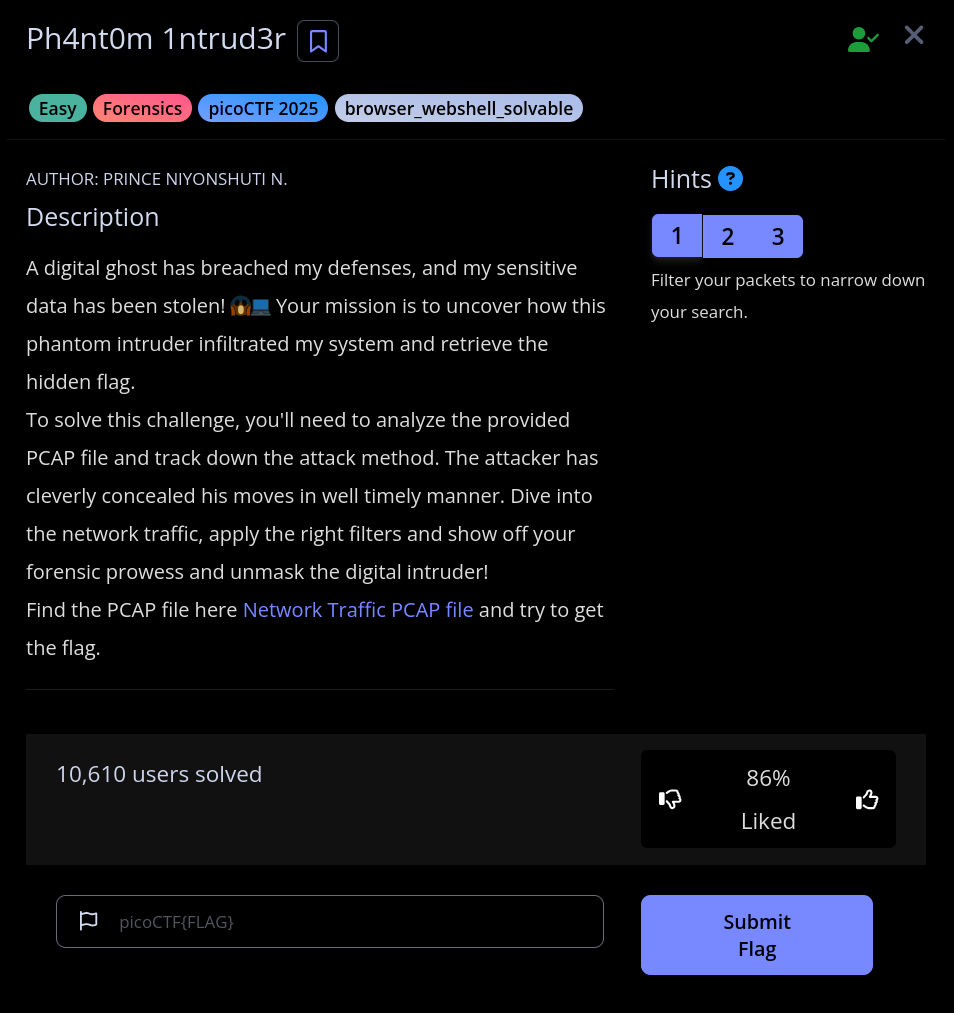
Task: Open hint tab 2
Action: [728, 236]
